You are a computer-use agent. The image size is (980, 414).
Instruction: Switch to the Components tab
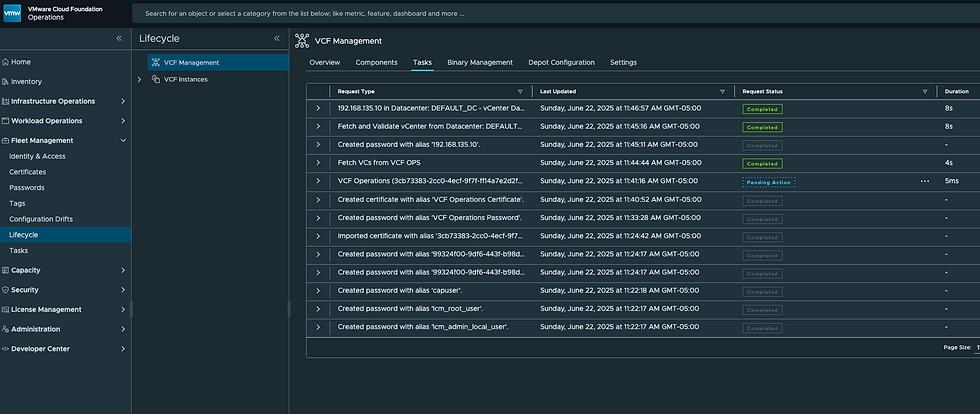(376, 63)
